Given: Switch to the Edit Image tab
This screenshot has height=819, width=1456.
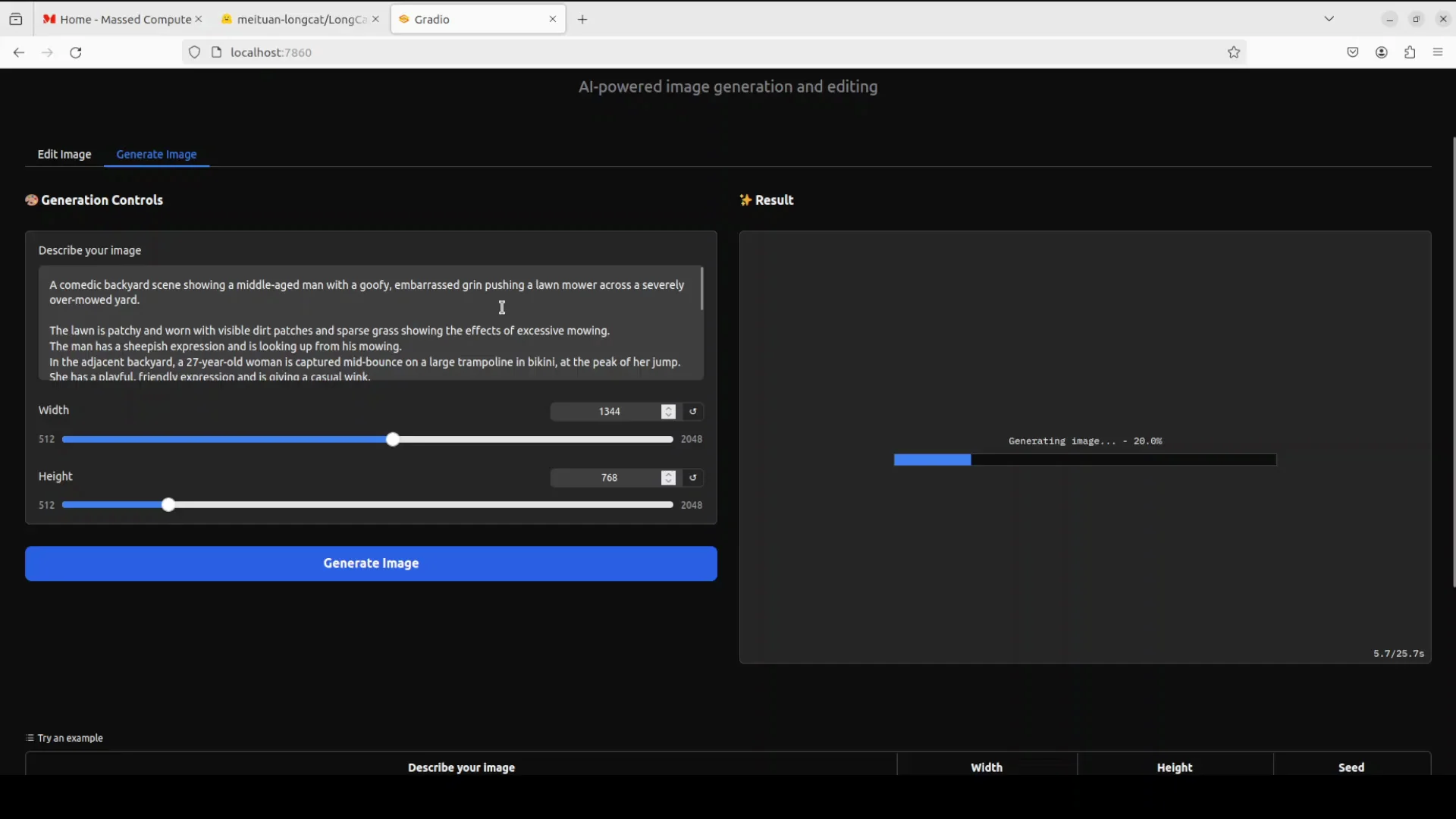Looking at the screenshot, I should [x=64, y=155].
